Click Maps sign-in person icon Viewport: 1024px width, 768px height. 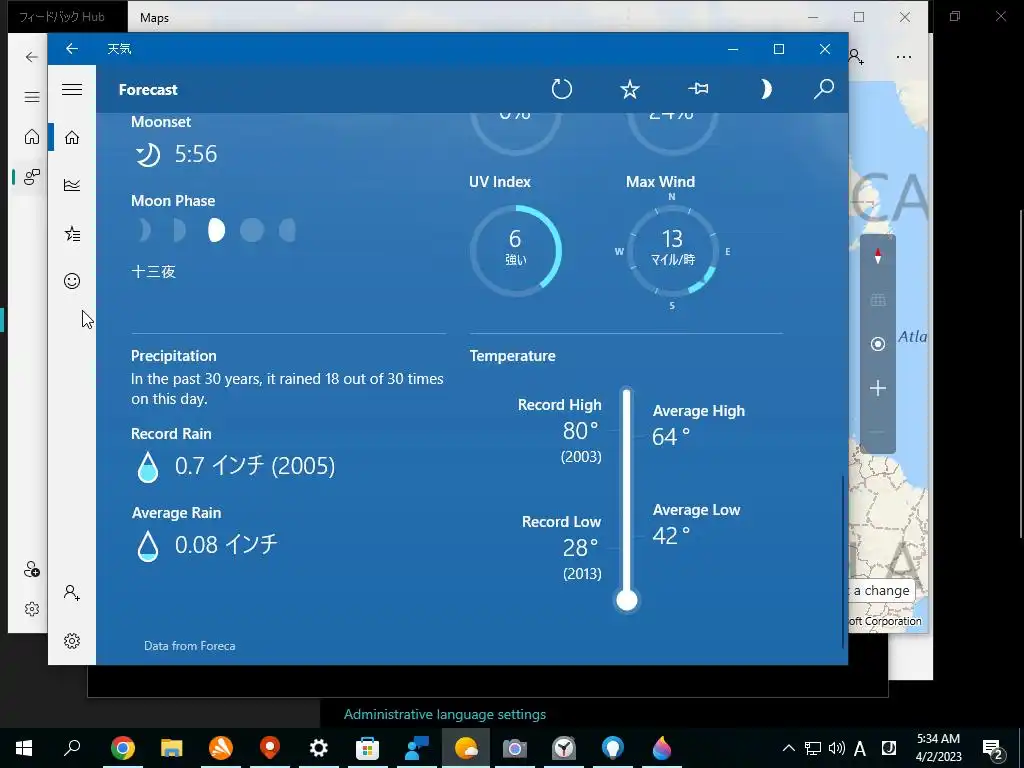pyautogui.click(x=856, y=57)
